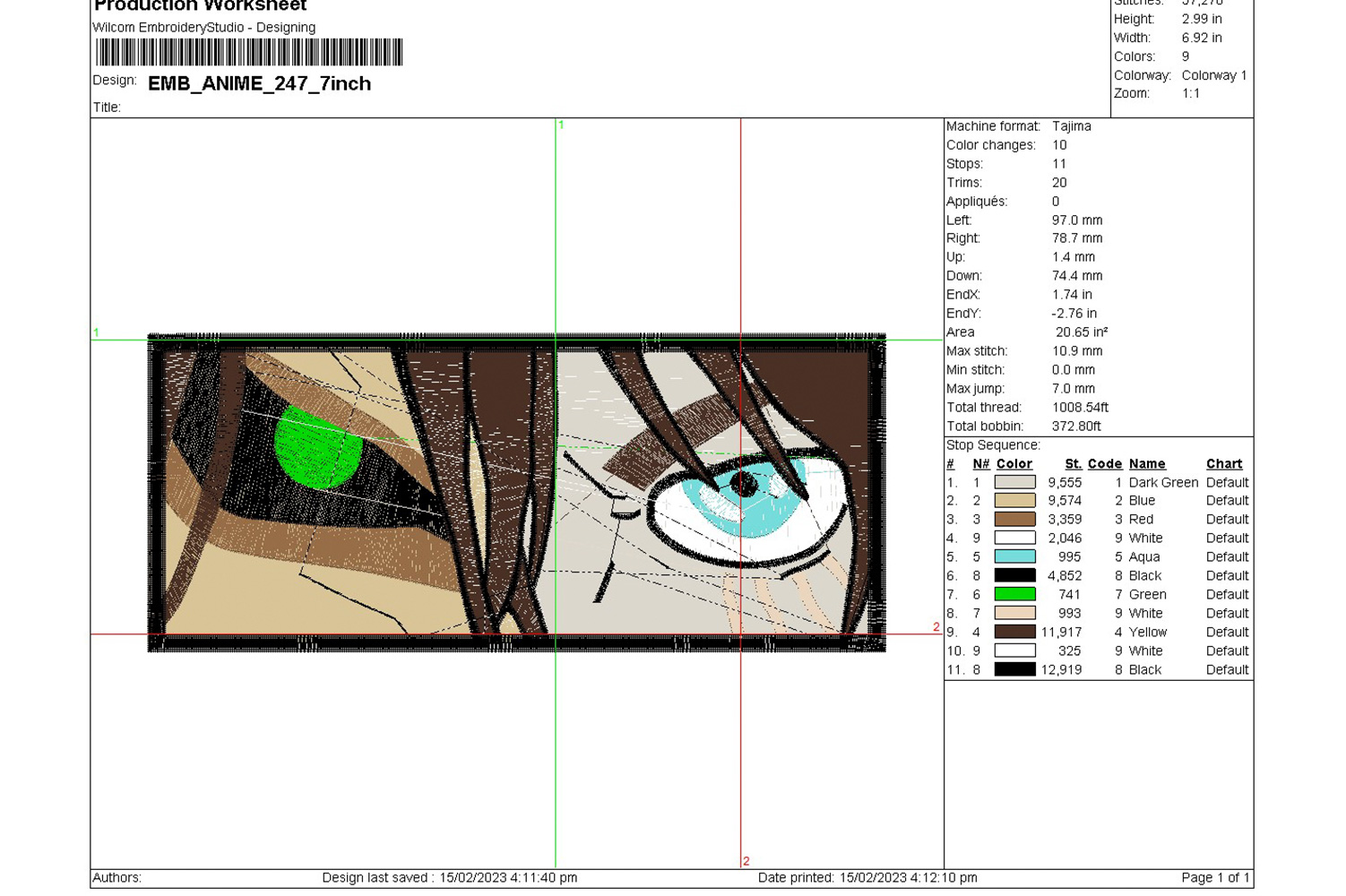
Task: Click the "Width:" value 6.92 in
Action: point(1202,38)
